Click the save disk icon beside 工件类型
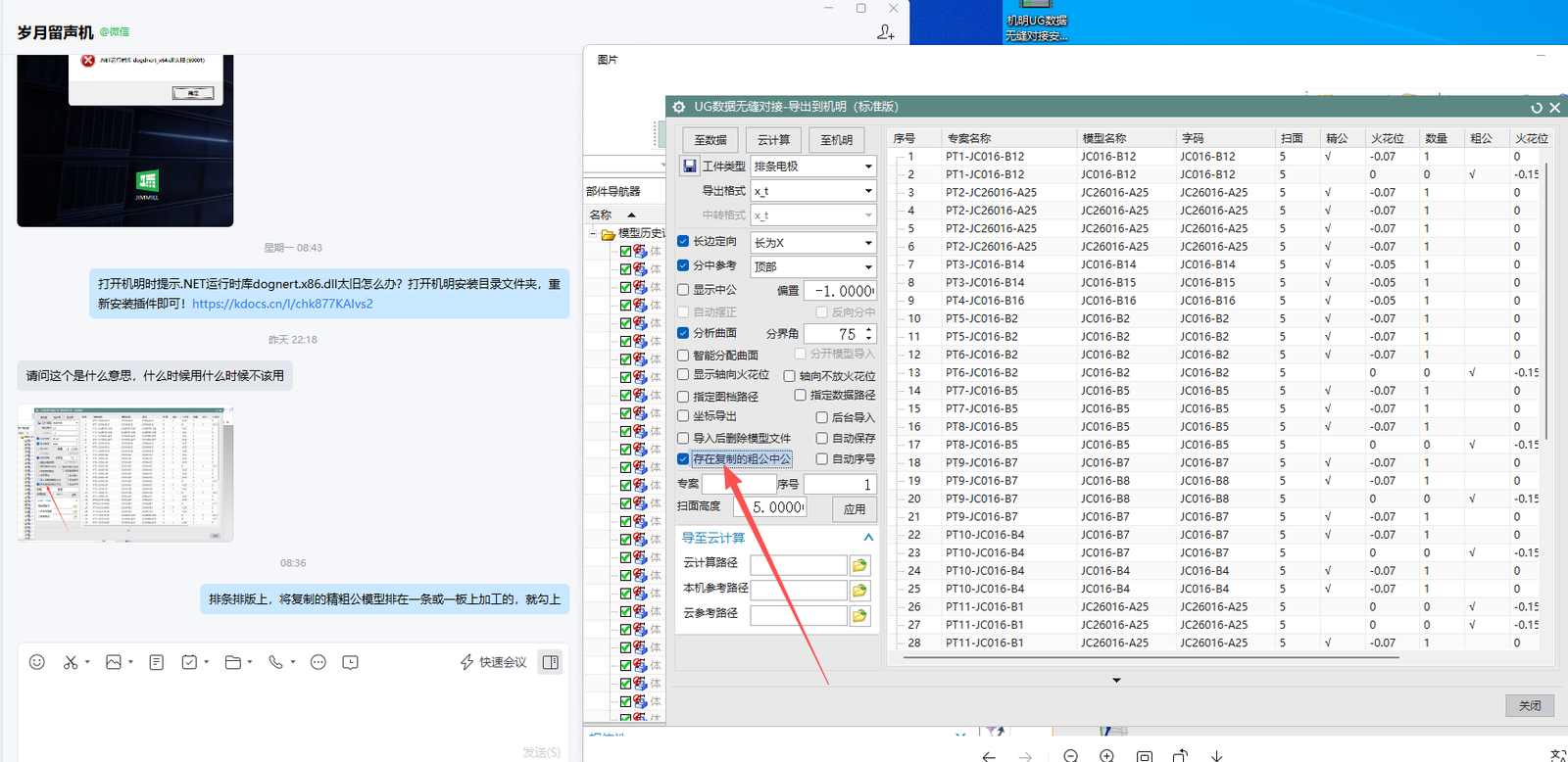The image size is (1568, 762). (690, 167)
